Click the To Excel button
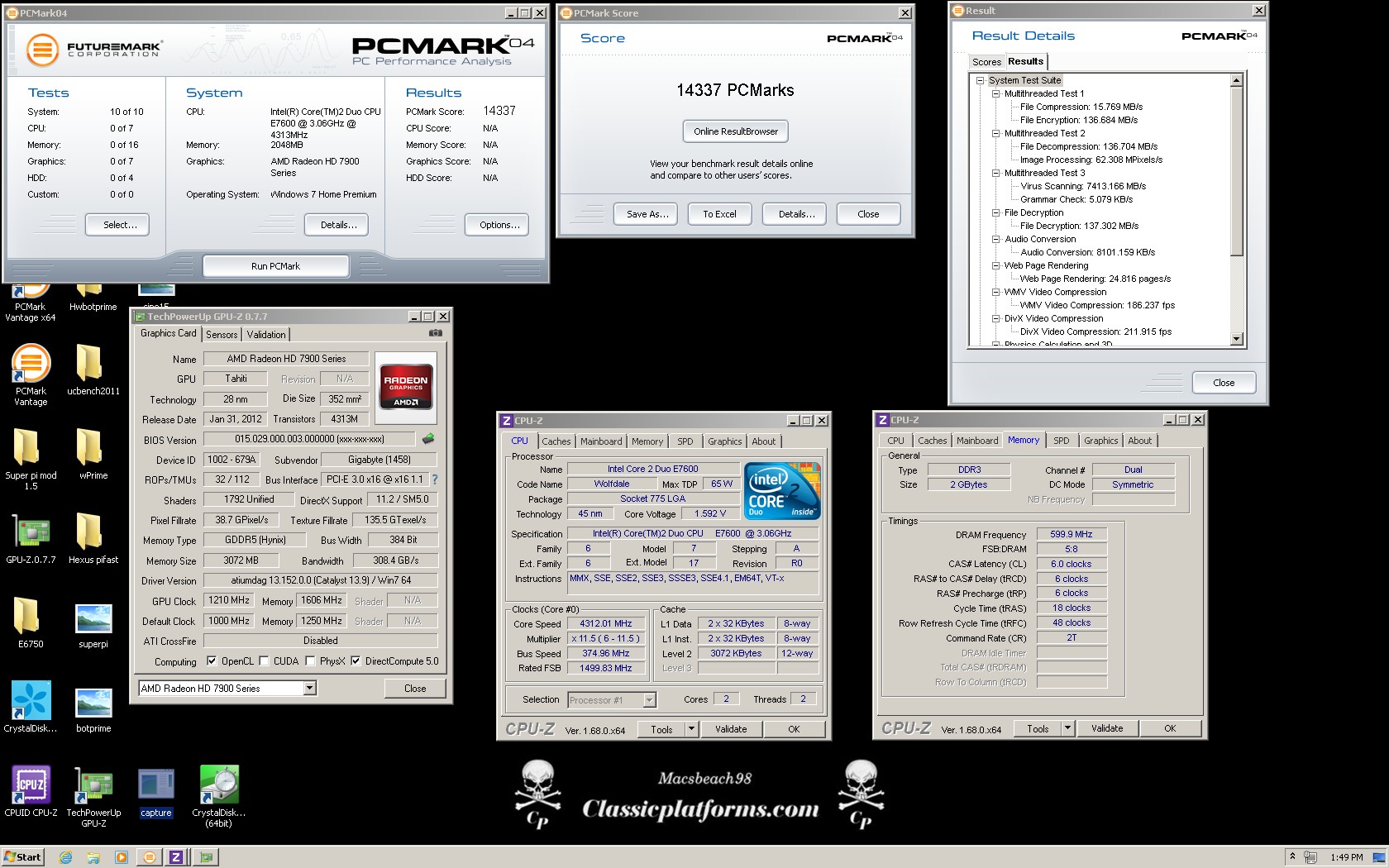Image resolution: width=1389 pixels, height=868 pixels. 719,214
